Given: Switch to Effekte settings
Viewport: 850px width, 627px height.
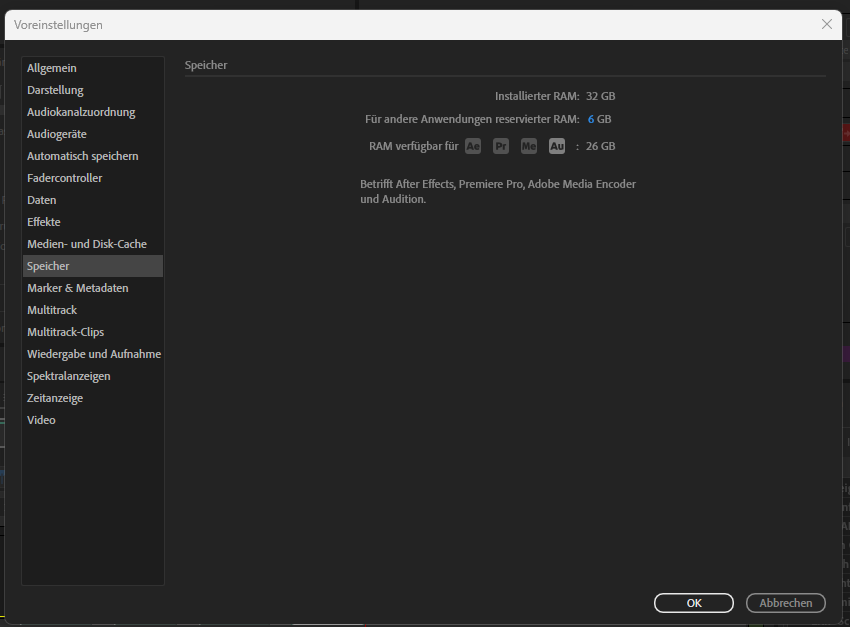Looking at the screenshot, I should [x=43, y=221].
